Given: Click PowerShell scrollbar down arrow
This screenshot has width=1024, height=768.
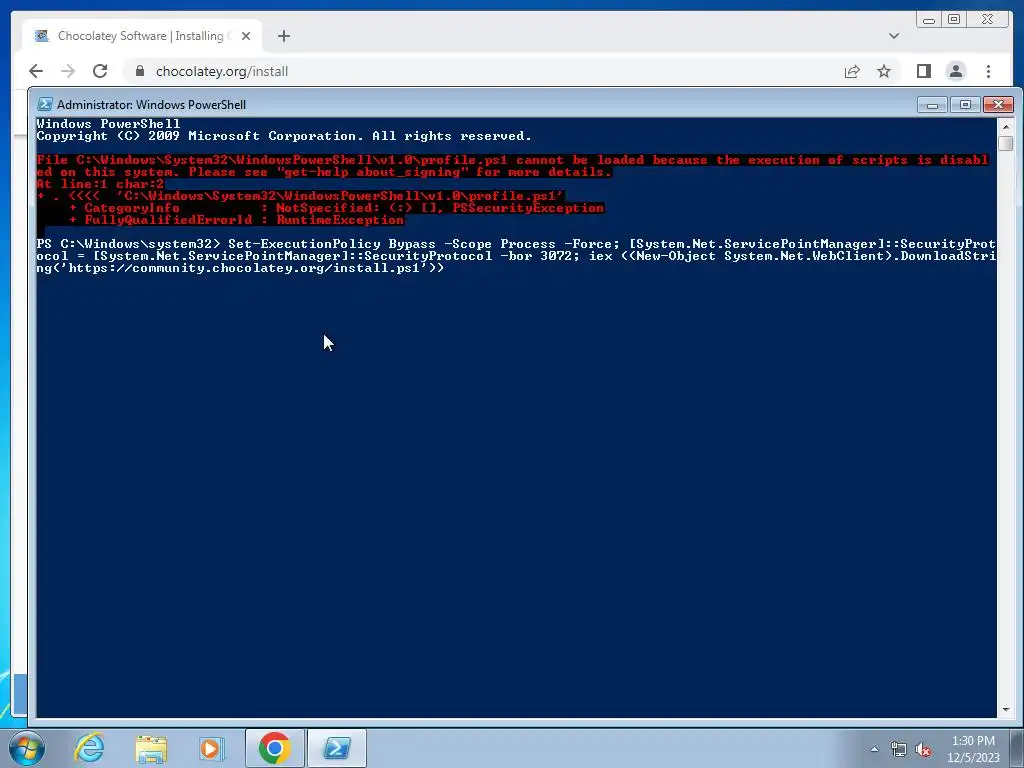Looking at the screenshot, I should point(1006,710).
